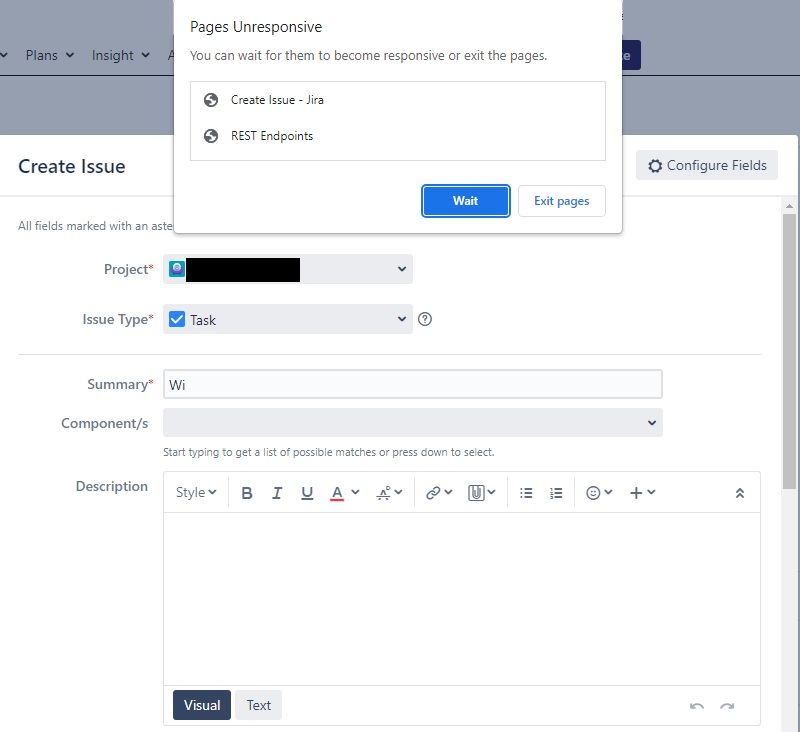Open the Issue Type dropdown
The width and height of the screenshot is (800, 732).
(x=288, y=319)
